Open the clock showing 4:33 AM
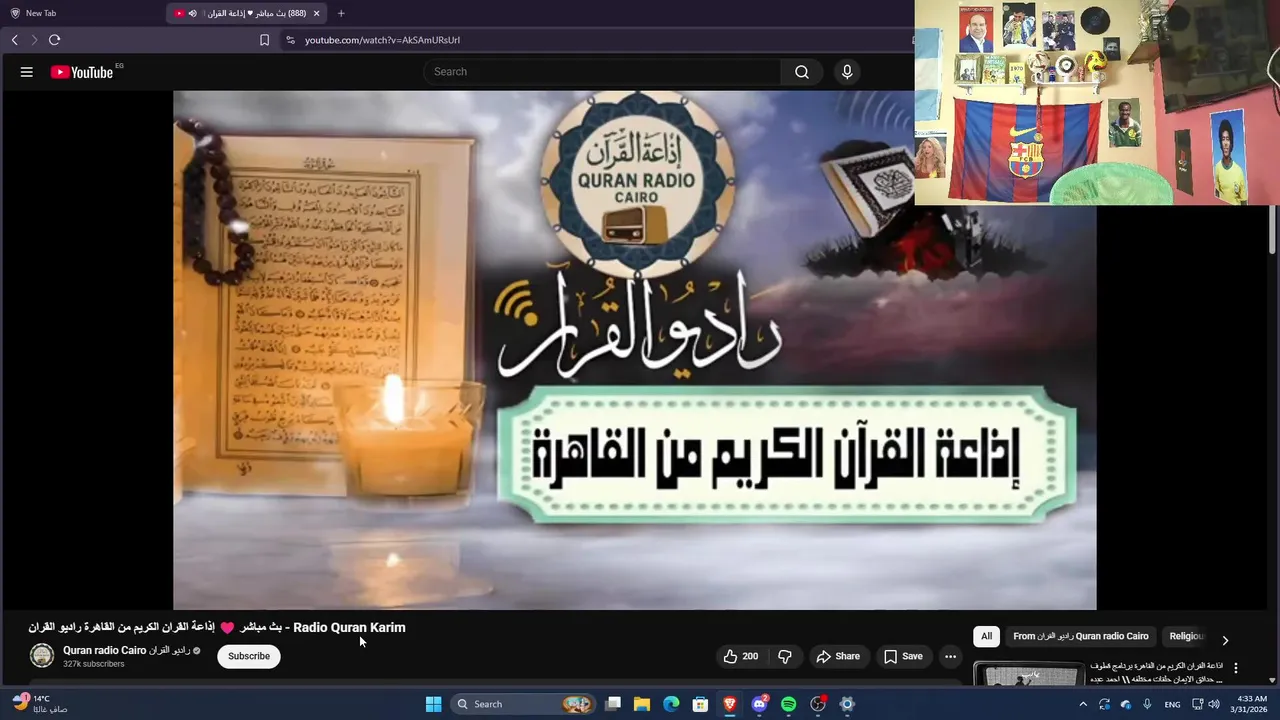The height and width of the screenshot is (720, 1280). click(x=1252, y=704)
